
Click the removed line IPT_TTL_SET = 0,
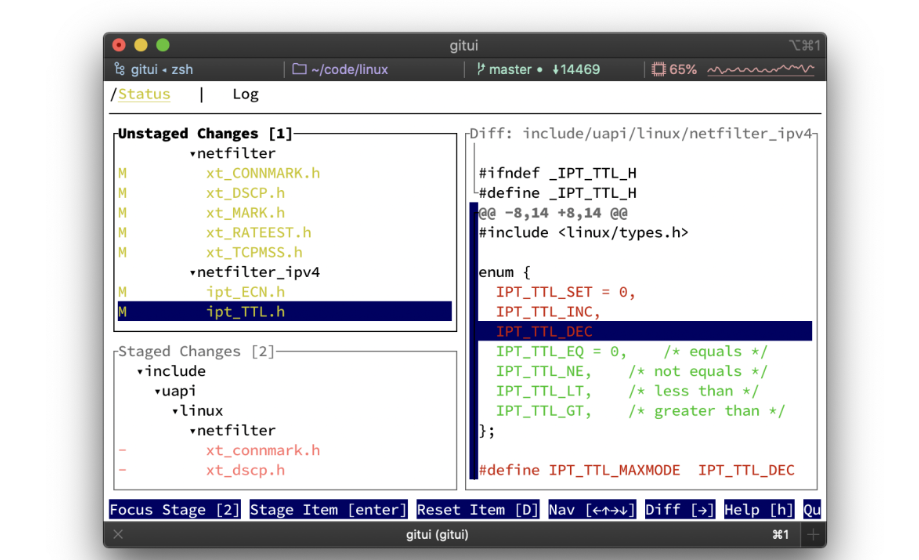(x=566, y=292)
